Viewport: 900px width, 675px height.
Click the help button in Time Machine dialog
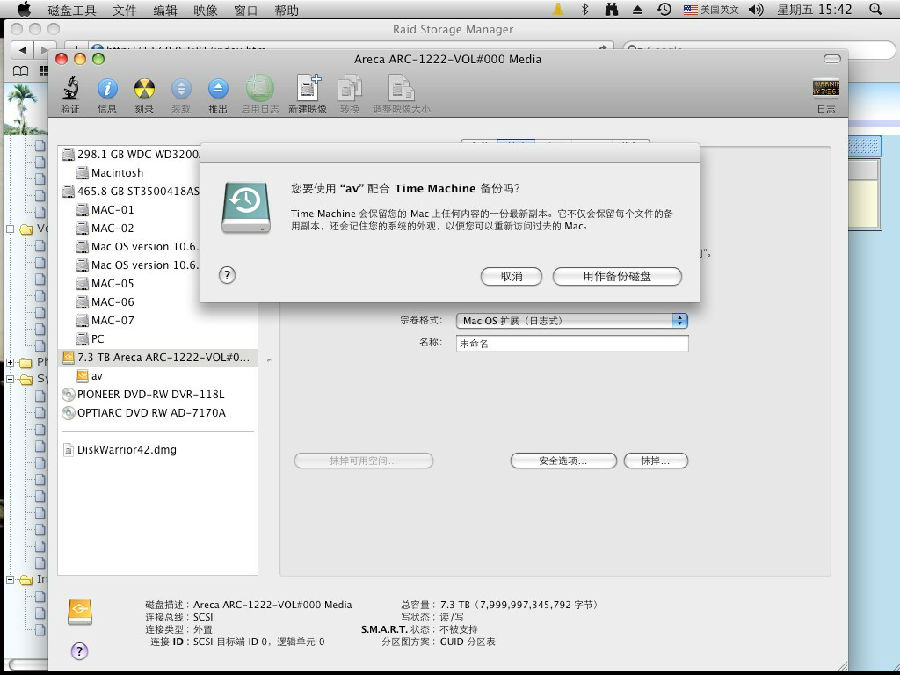[x=227, y=275]
